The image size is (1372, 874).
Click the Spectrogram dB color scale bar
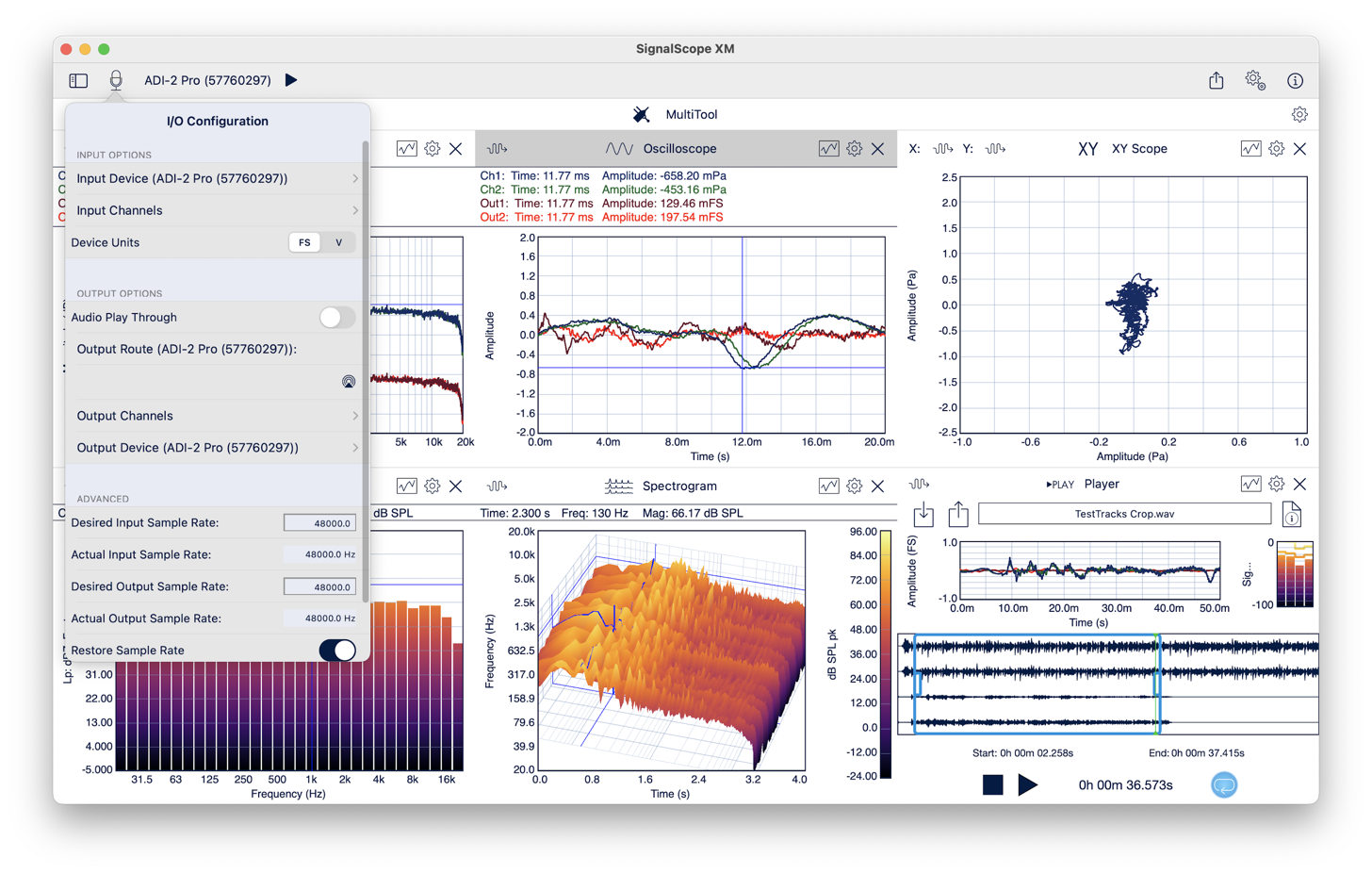pos(886,653)
